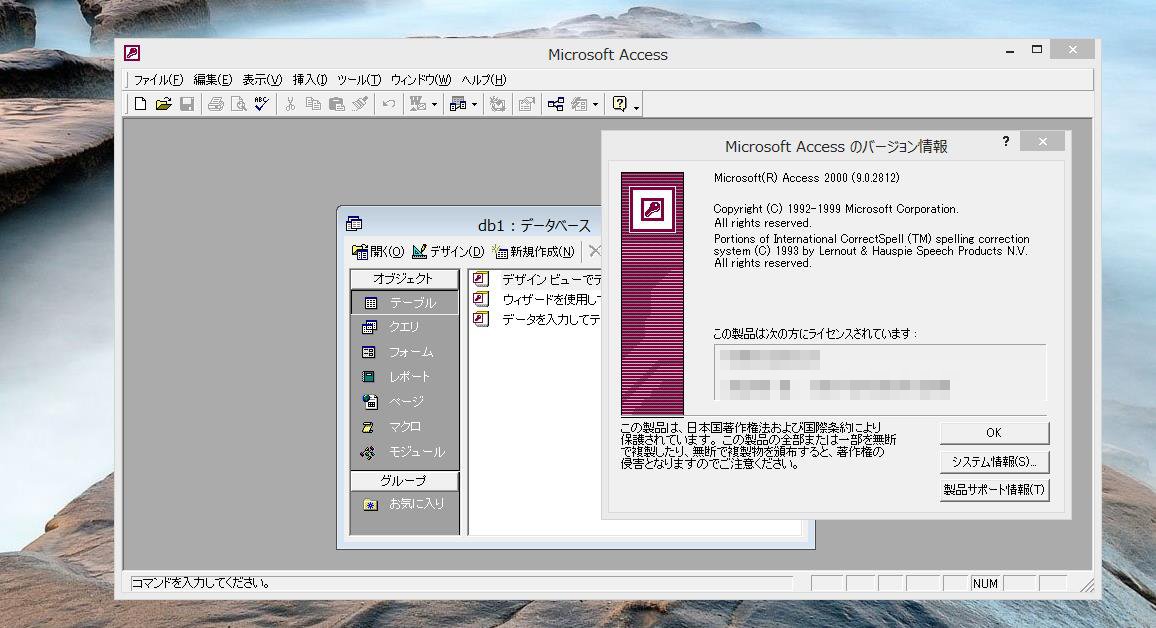Screen dimensions: 1156x628
Task: Click 新規作成(N) in the db1 window
Action: point(534,252)
